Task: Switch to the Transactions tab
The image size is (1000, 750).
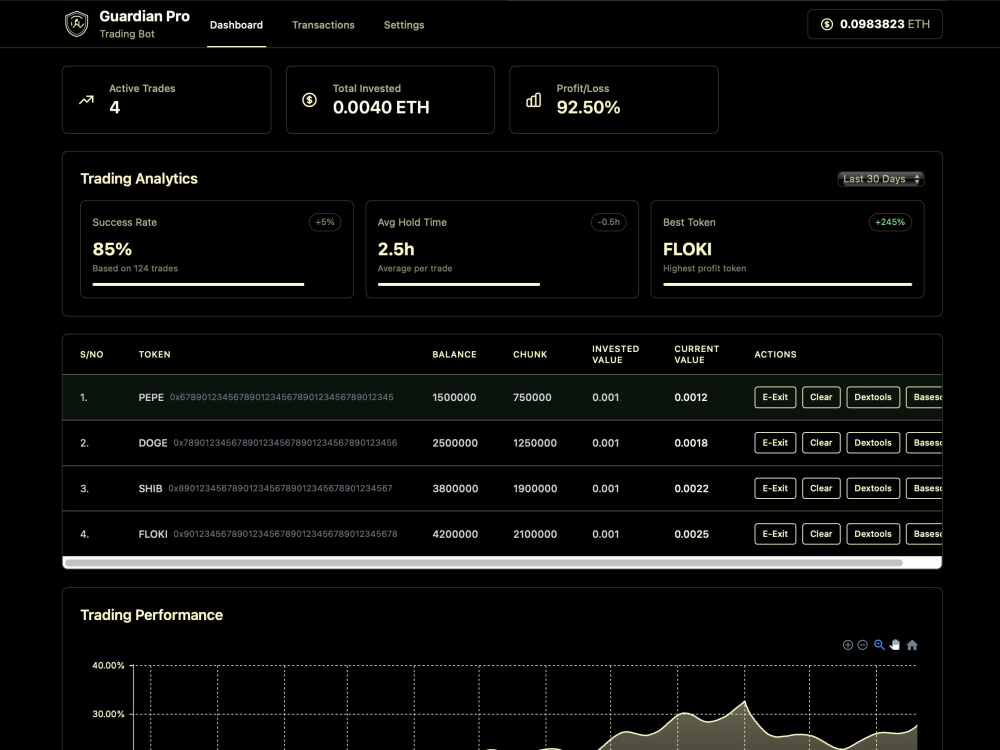Action: pos(323,25)
